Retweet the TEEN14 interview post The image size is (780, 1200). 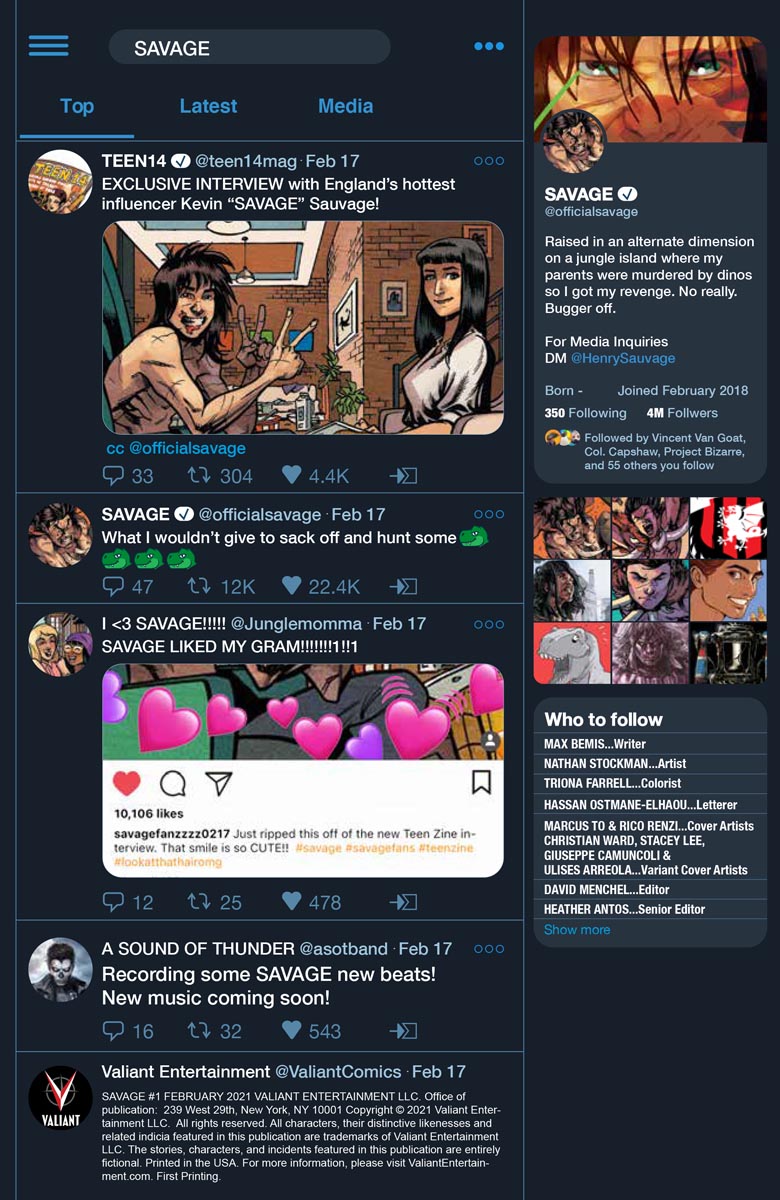click(199, 475)
